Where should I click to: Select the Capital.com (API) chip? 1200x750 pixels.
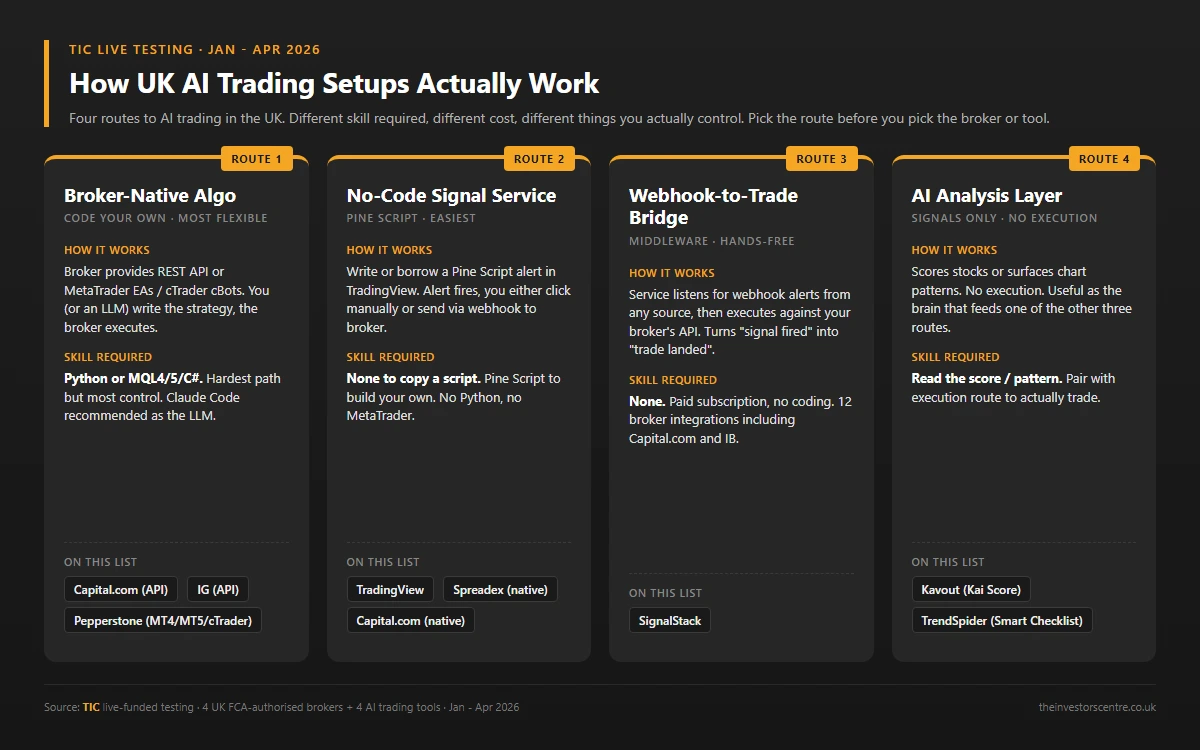tap(121, 590)
